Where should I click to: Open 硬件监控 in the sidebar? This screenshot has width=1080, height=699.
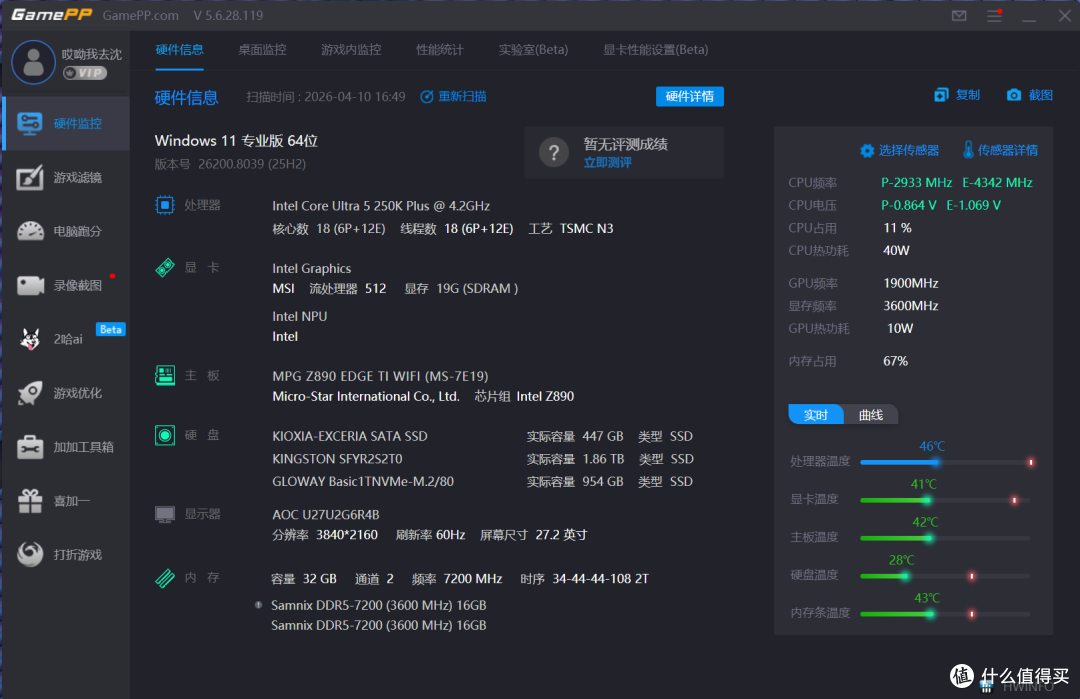(x=67, y=123)
